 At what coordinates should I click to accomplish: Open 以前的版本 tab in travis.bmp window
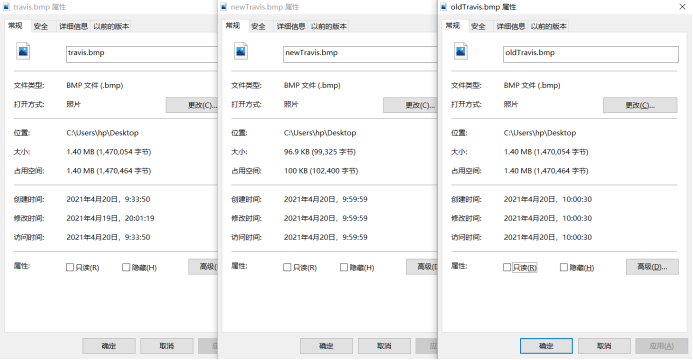pos(111,27)
